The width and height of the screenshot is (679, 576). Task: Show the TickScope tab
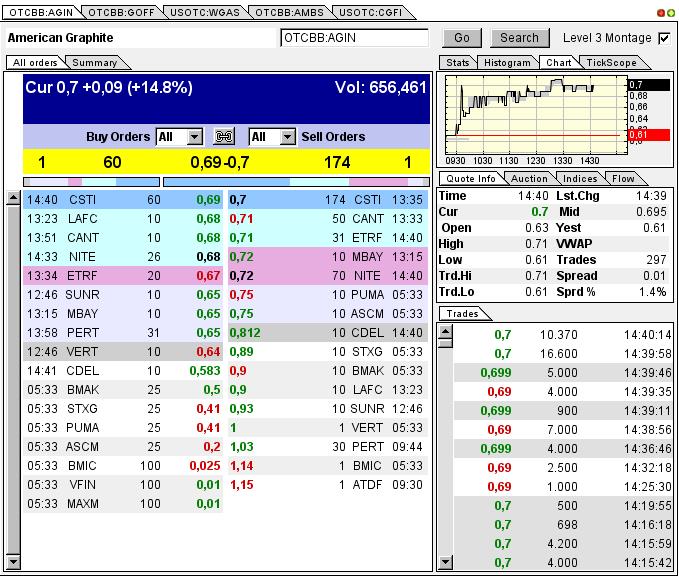(x=610, y=63)
